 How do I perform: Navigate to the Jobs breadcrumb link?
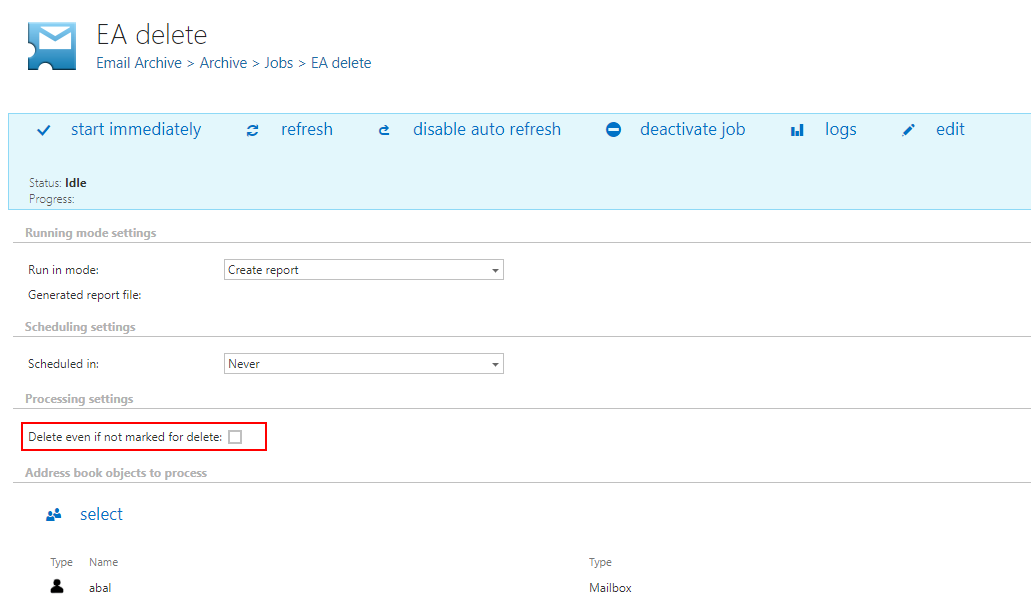[279, 62]
